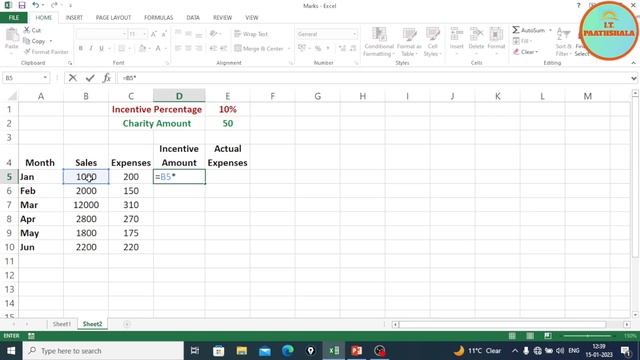The width and height of the screenshot is (640, 360).
Task: Click the Save icon in quick access toolbar
Action: click(x=22, y=5)
